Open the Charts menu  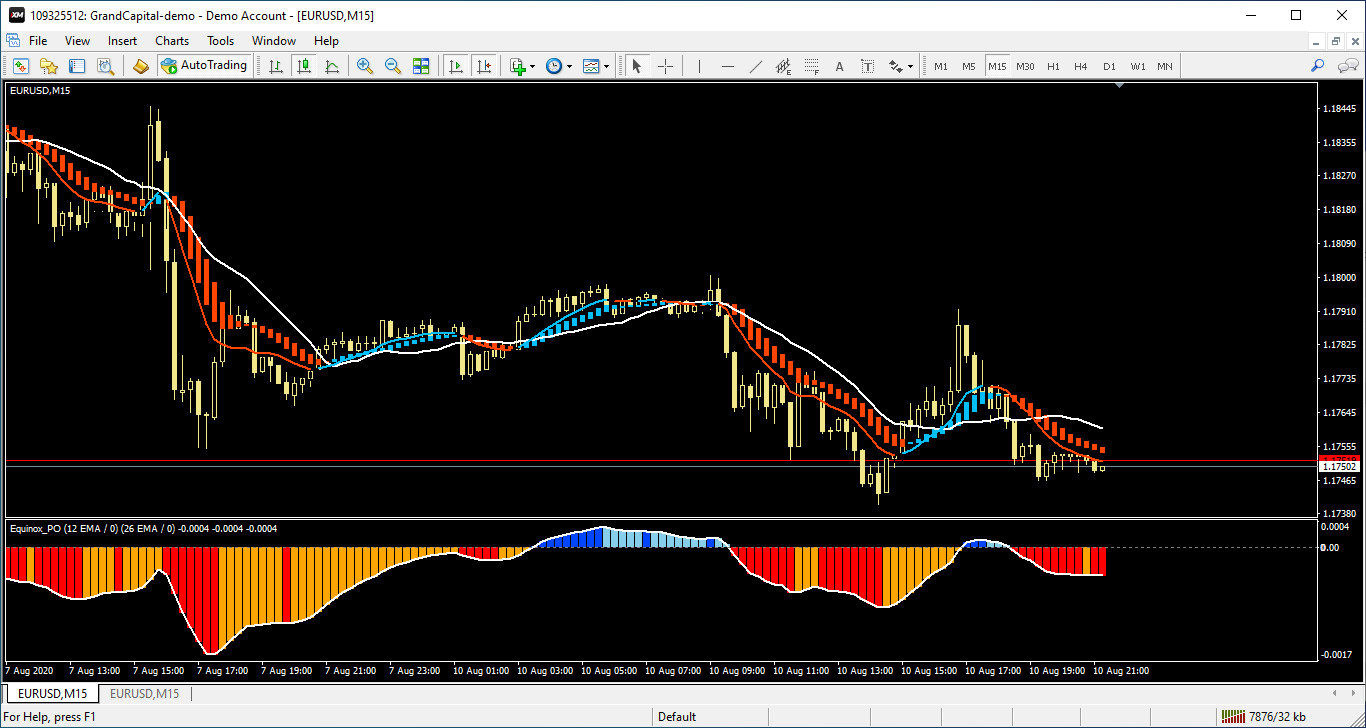point(172,41)
